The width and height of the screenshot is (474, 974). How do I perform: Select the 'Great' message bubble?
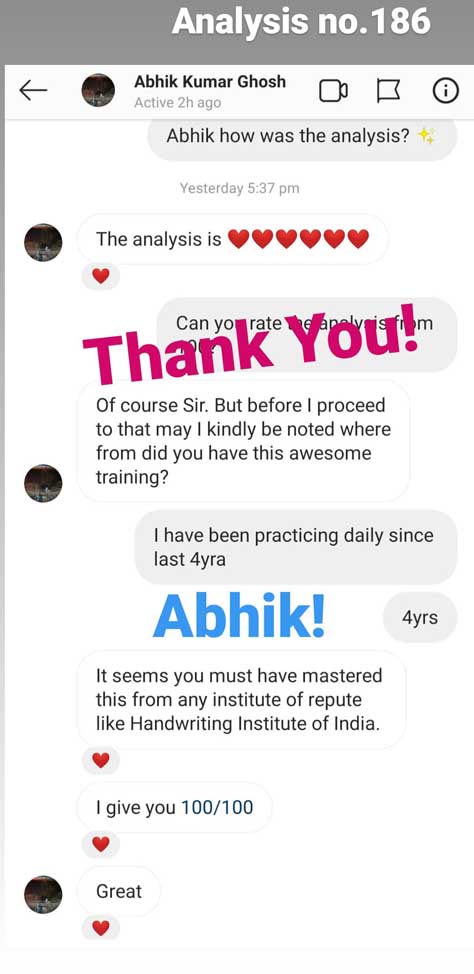point(119,891)
